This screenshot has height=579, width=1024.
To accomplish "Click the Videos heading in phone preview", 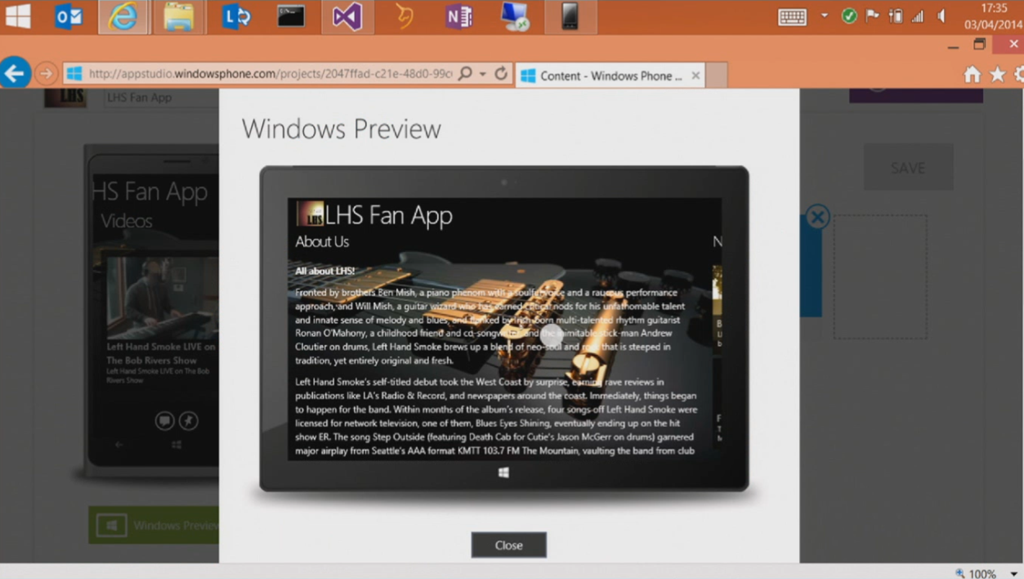I will pyautogui.click(x=127, y=221).
